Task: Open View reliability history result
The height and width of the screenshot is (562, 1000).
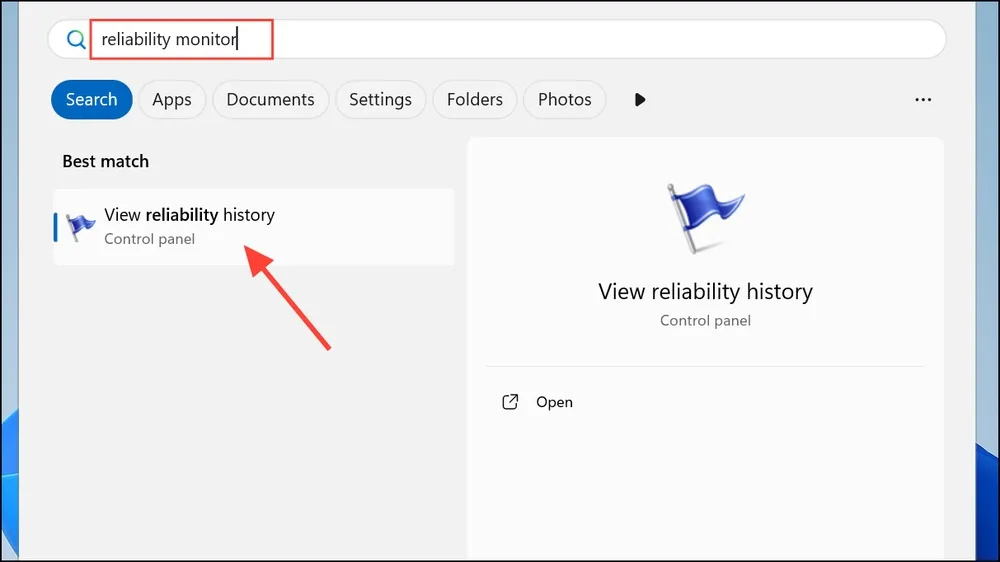Action: (254, 226)
